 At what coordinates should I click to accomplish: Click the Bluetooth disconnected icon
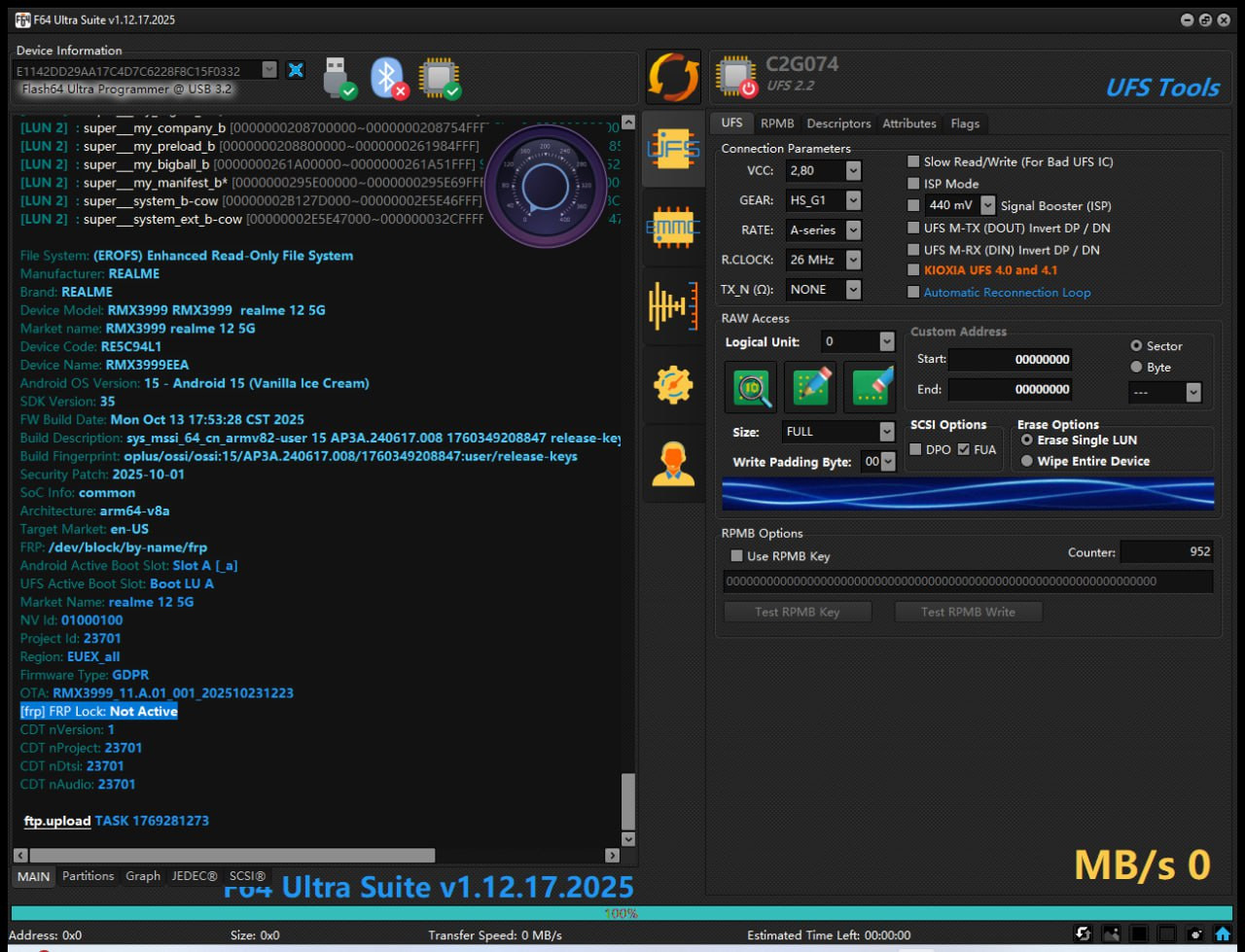click(388, 78)
